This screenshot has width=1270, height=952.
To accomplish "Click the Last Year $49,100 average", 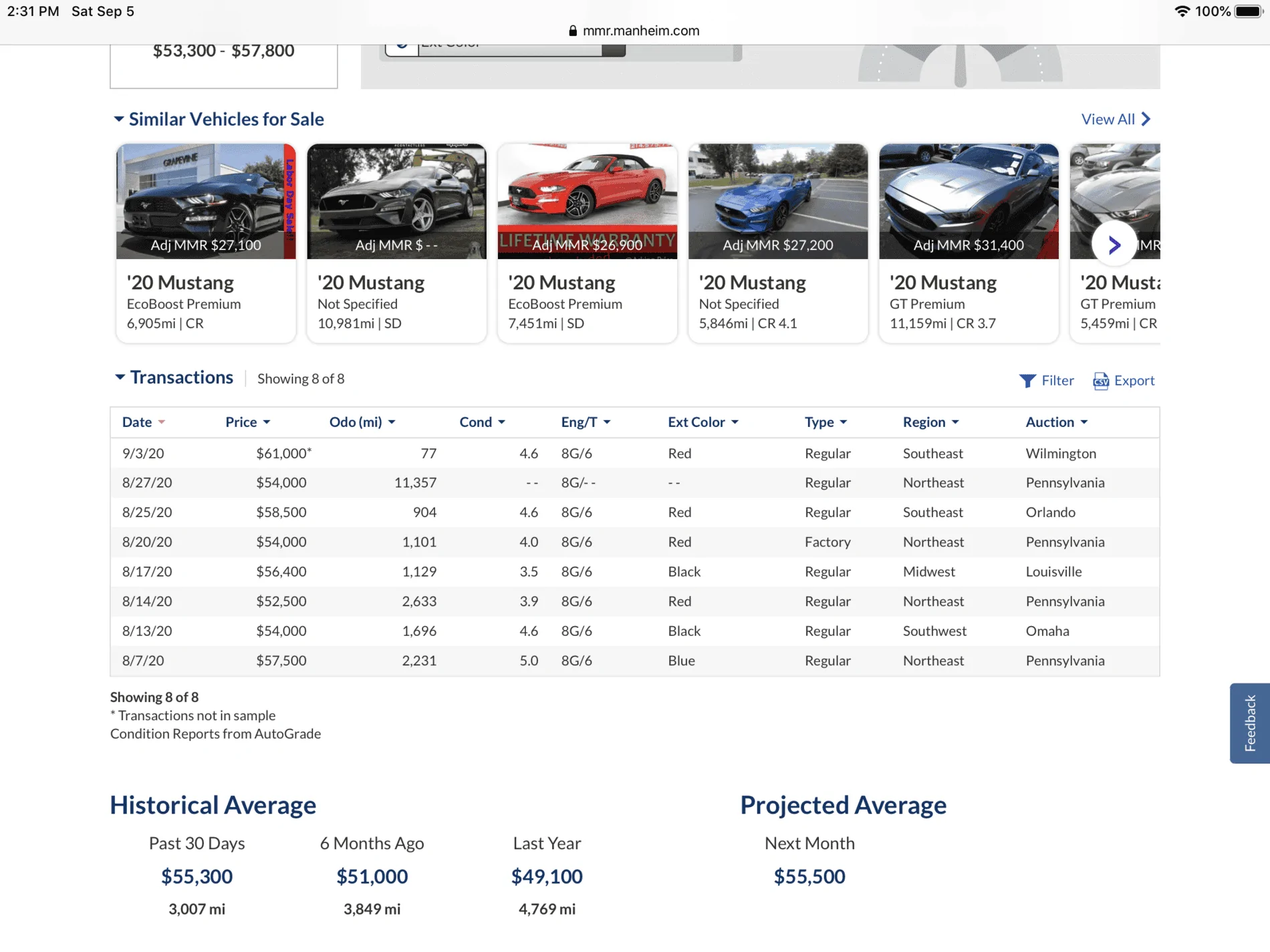I will (x=547, y=877).
